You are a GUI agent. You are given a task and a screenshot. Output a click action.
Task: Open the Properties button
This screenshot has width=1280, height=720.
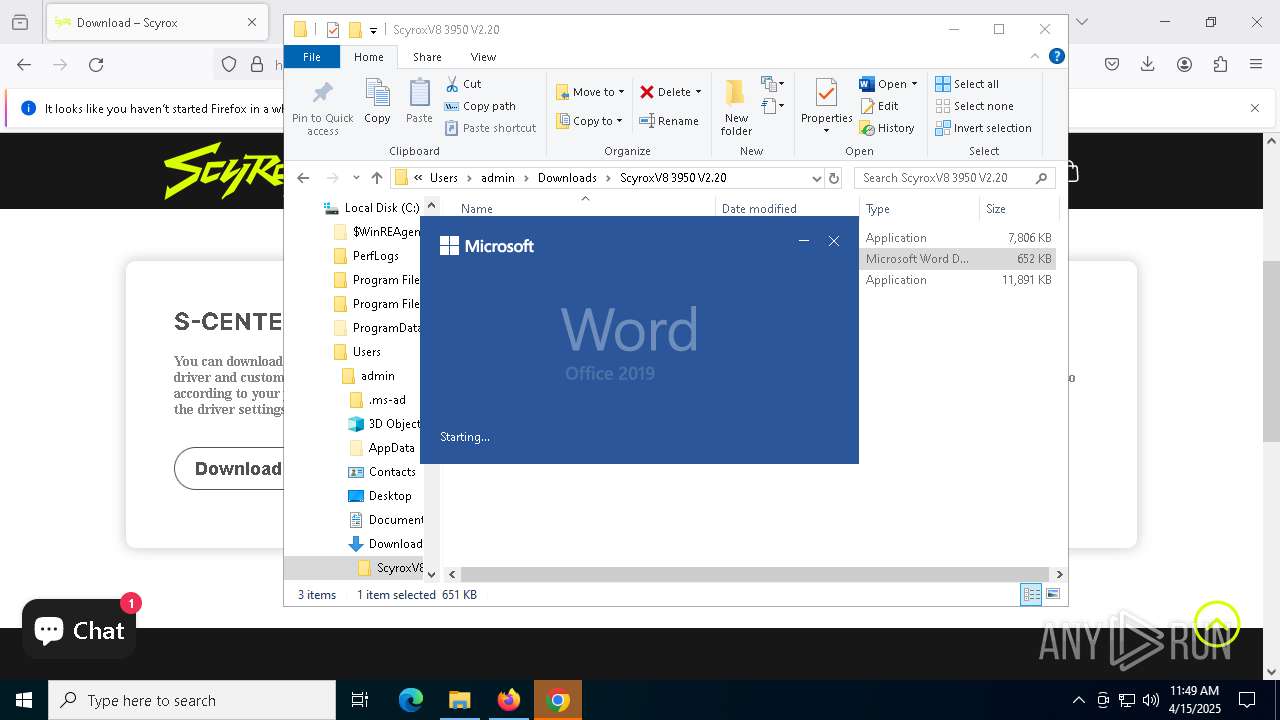[x=826, y=106]
